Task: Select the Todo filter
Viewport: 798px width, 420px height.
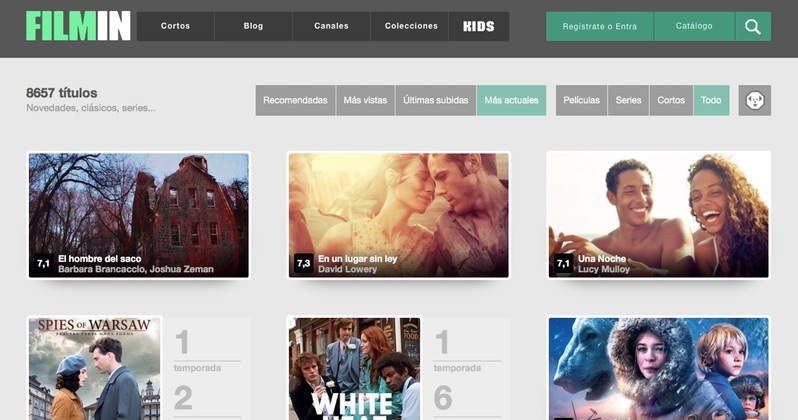Action: point(711,100)
